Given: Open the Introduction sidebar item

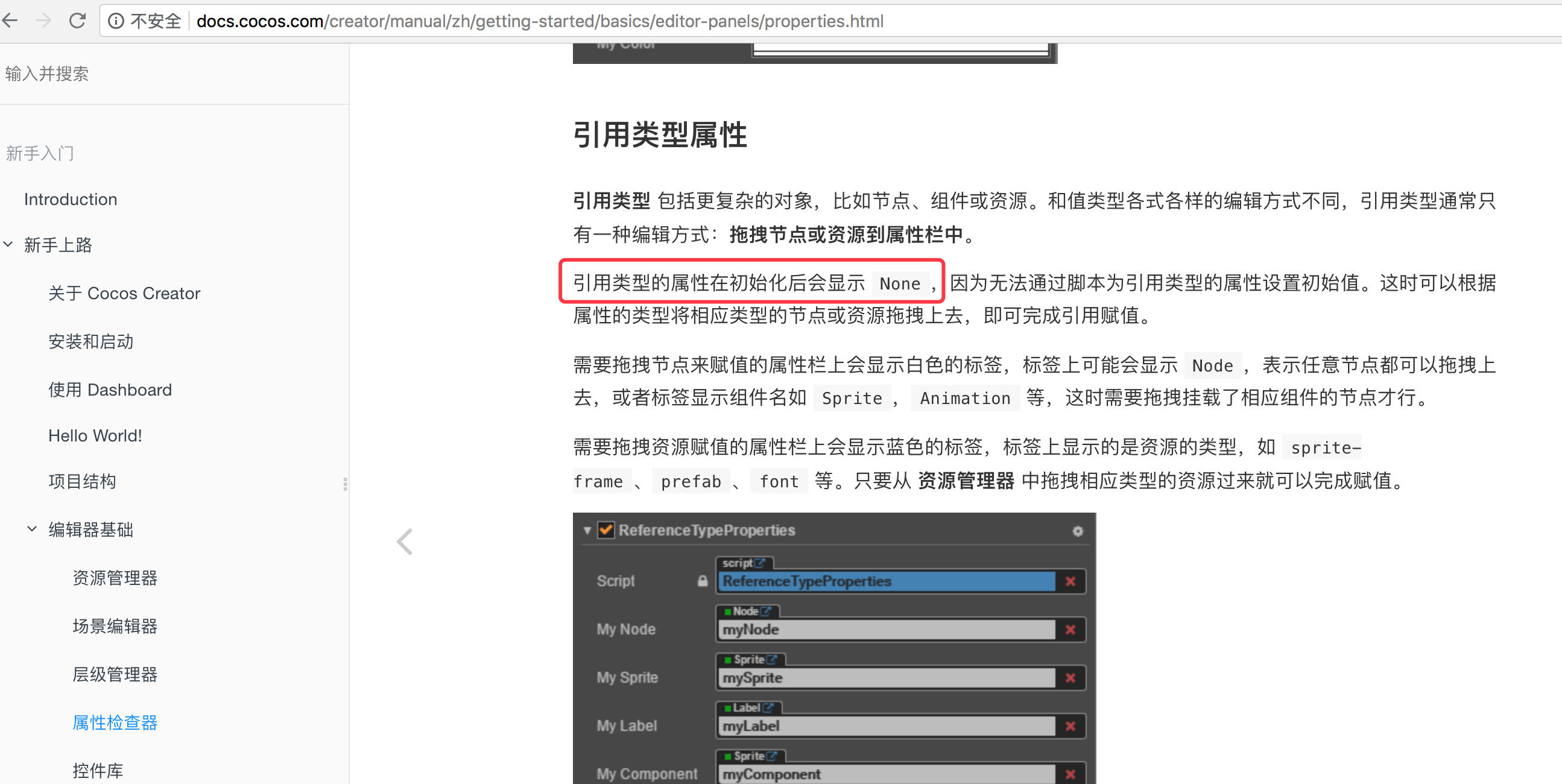Looking at the screenshot, I should (x=71, y=200).
